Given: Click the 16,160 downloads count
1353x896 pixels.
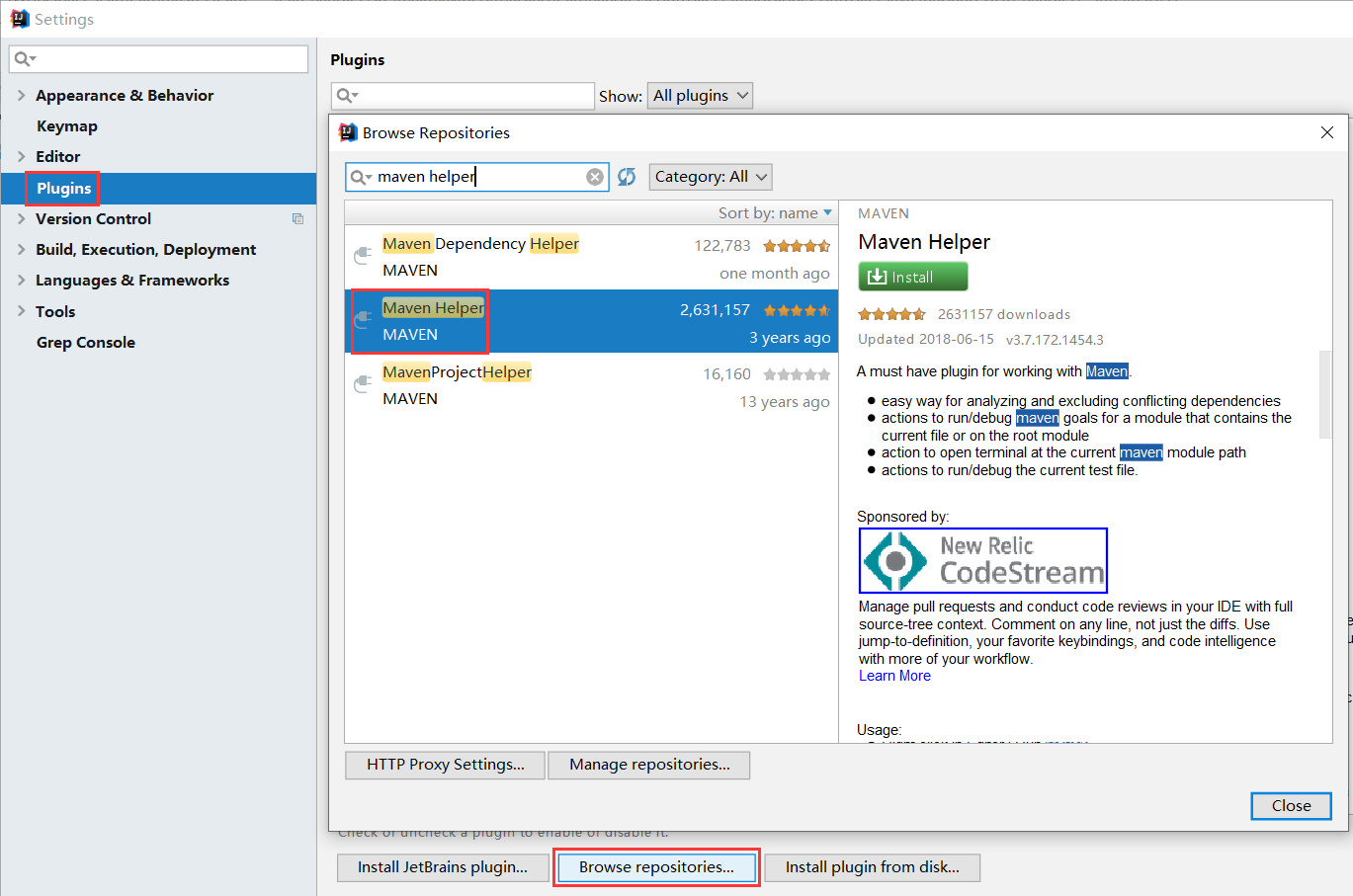Looking at the screenshot, I should coord(727,374).
